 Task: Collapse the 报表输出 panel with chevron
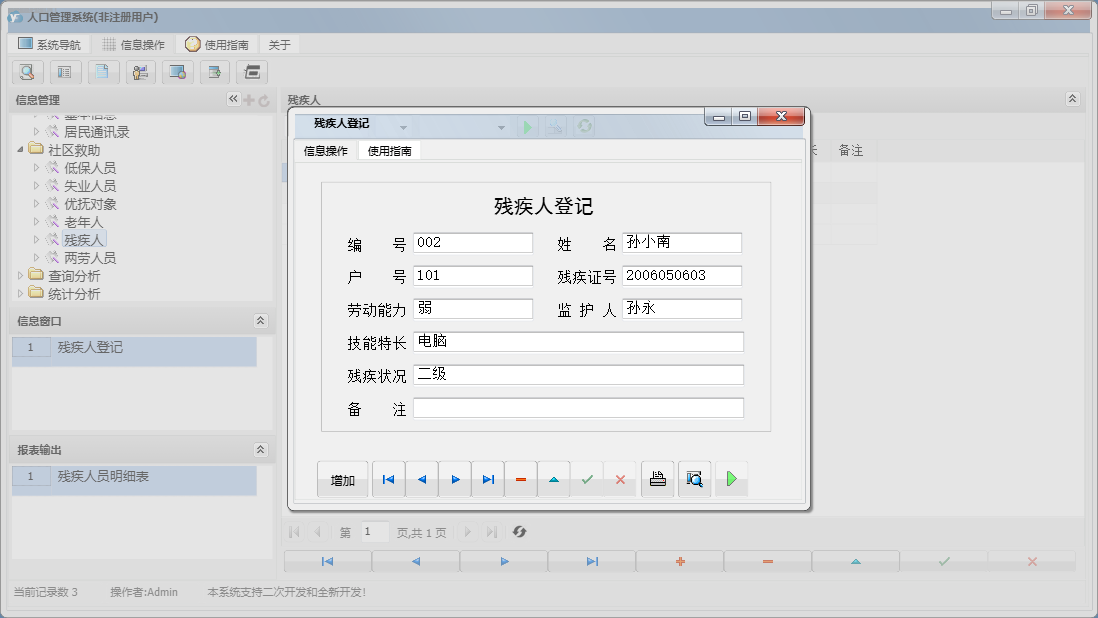point(260,450)
